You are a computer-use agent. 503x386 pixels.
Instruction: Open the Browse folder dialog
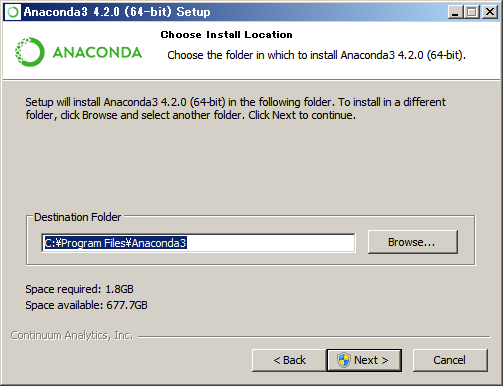pyautogui.click(x=413, y=242)
